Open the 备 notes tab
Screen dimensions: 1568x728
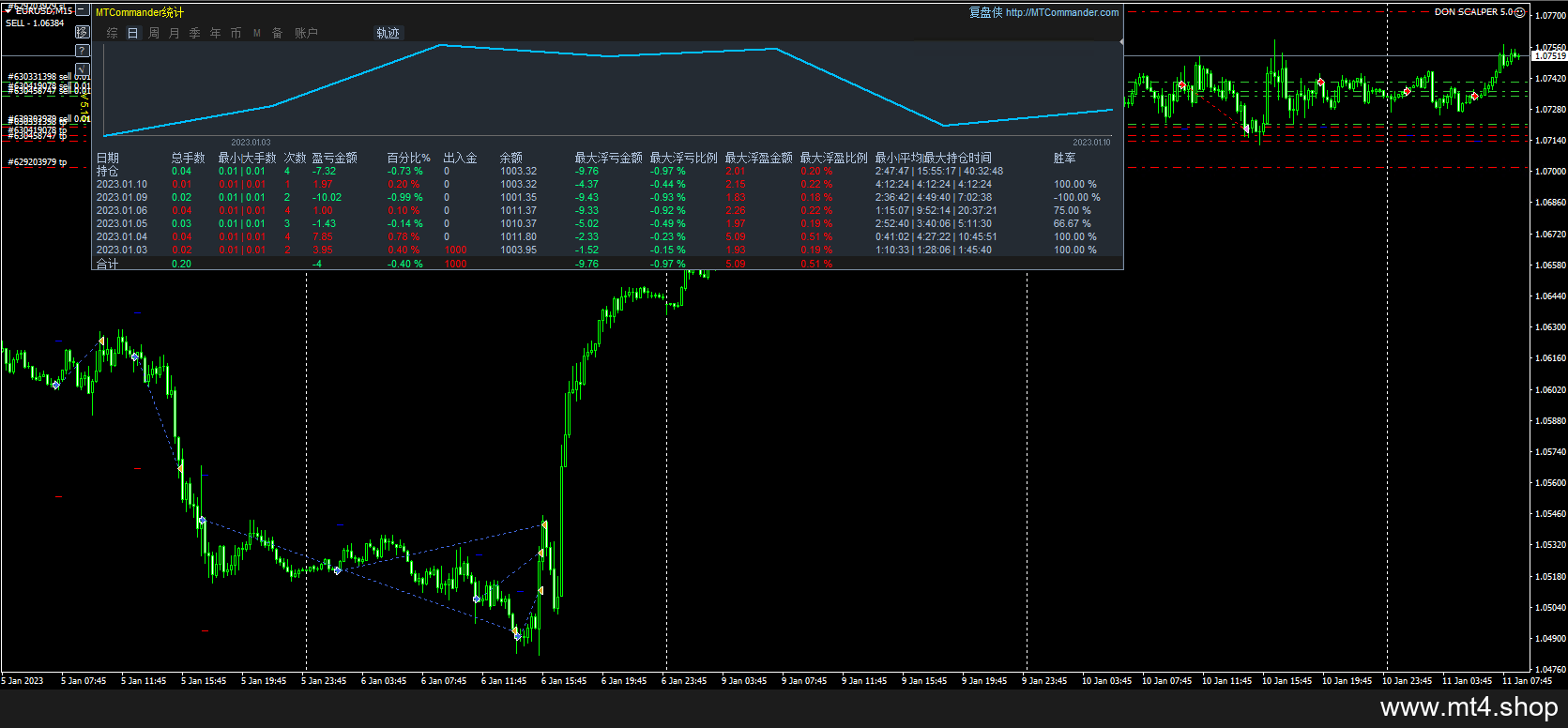pyautogui.click(x=278, y=33)
